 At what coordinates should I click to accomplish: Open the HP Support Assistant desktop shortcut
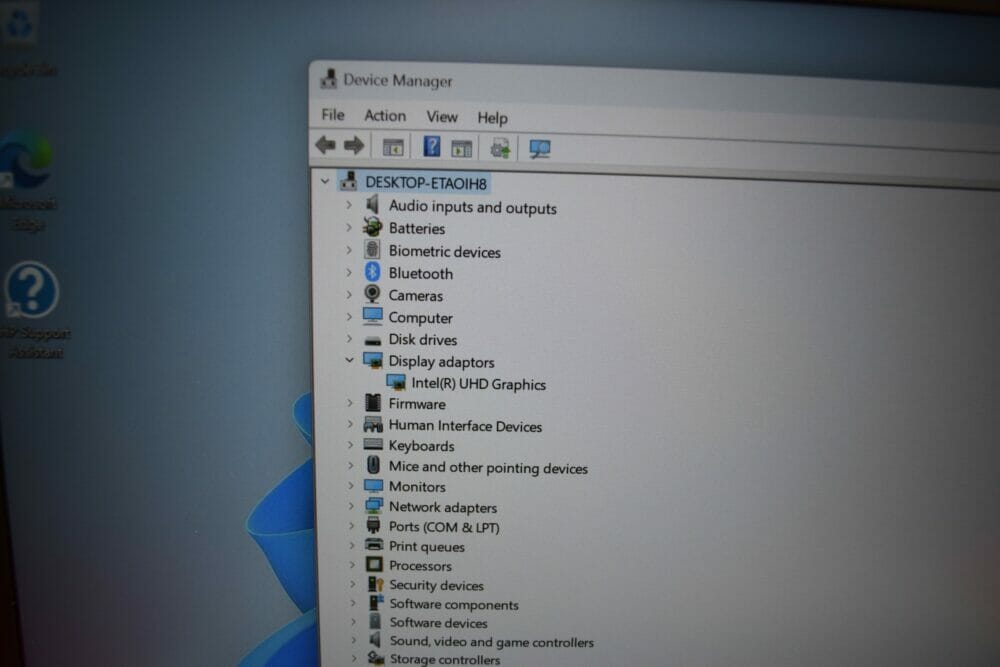33,309
